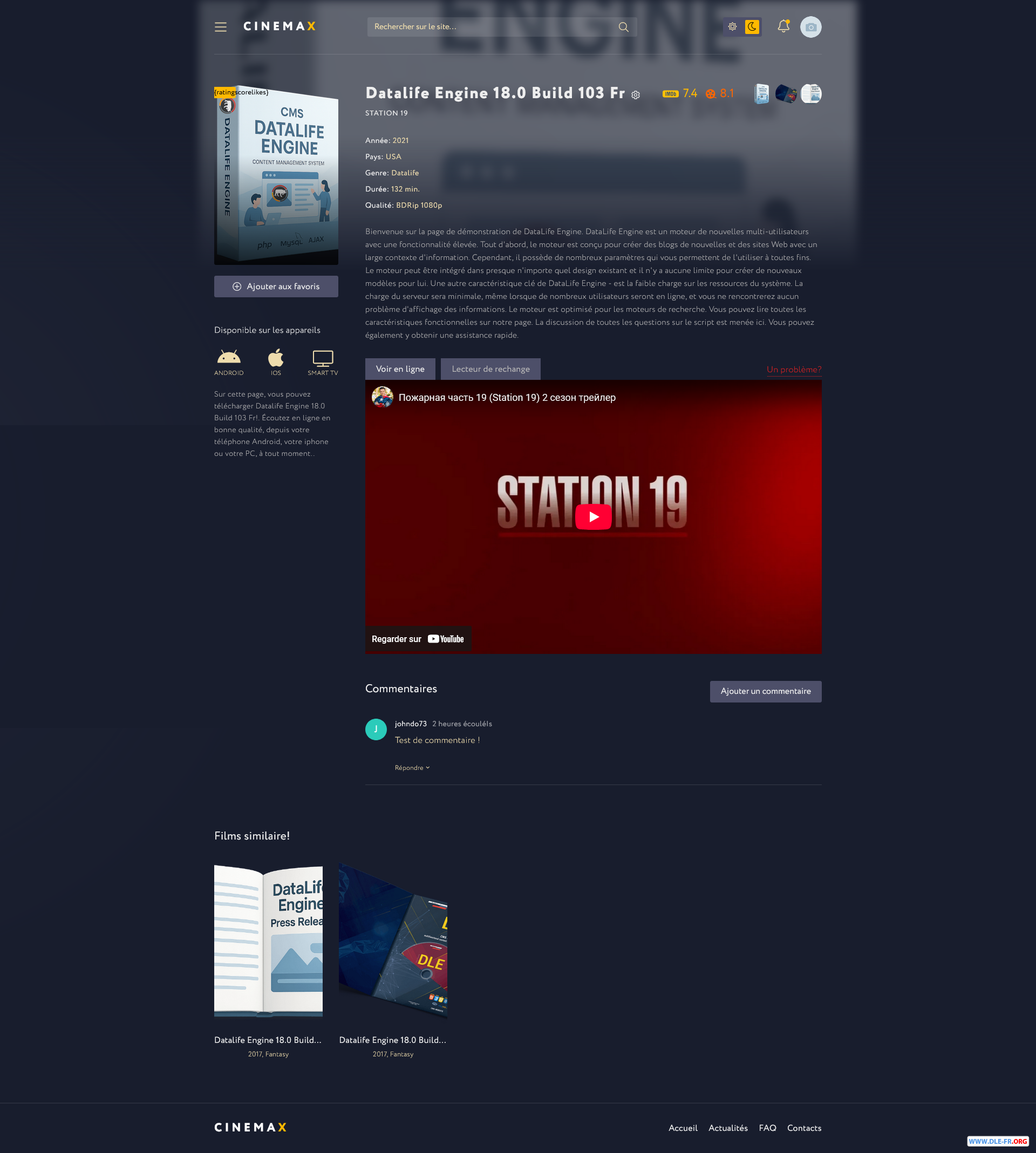Image resolution: width=1036 pixels, height=1153 pixels.
Task: Click Regarder sur YouTube button
Action: (x=418, y=638)
